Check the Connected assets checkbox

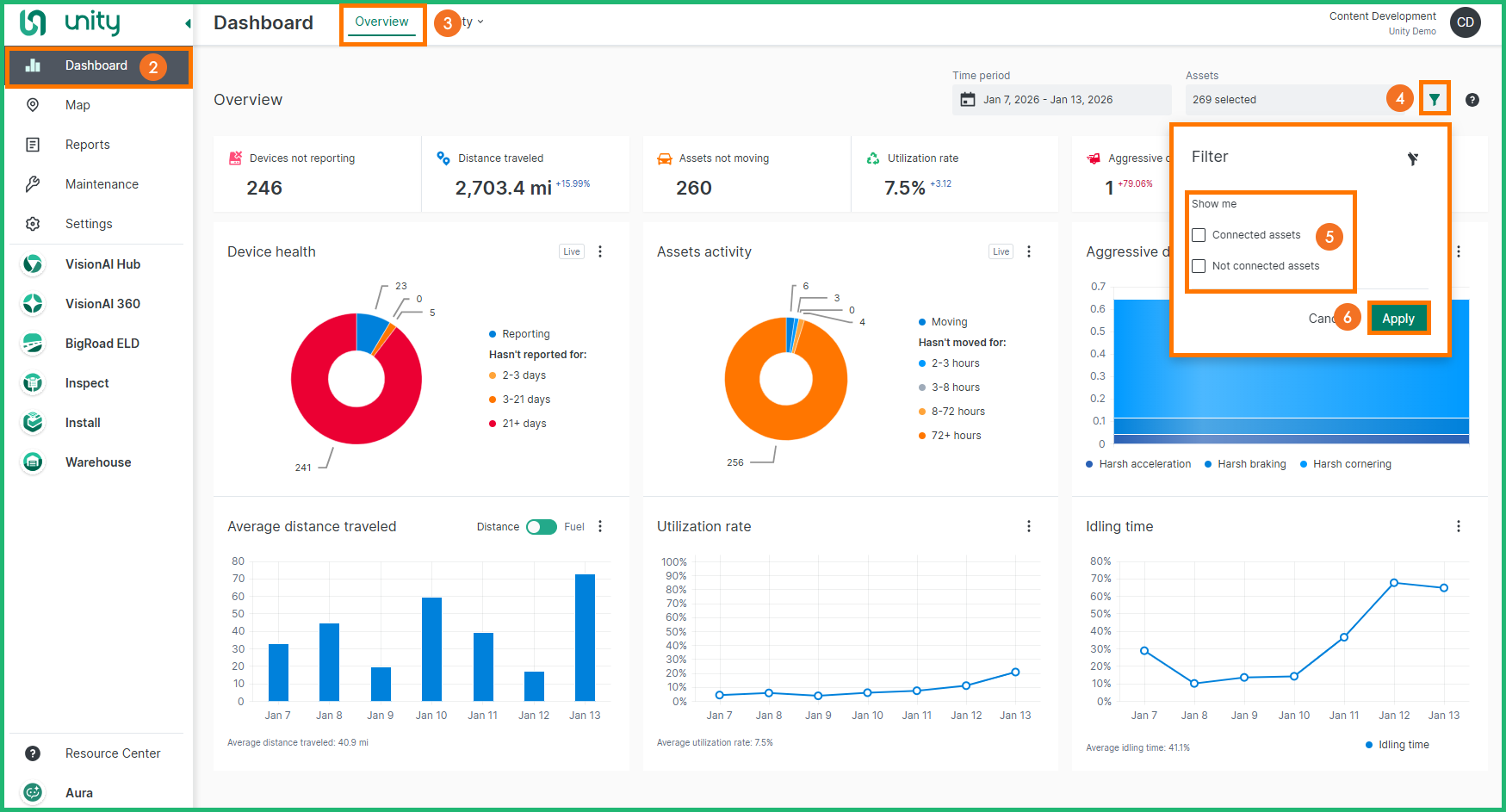1199,235
